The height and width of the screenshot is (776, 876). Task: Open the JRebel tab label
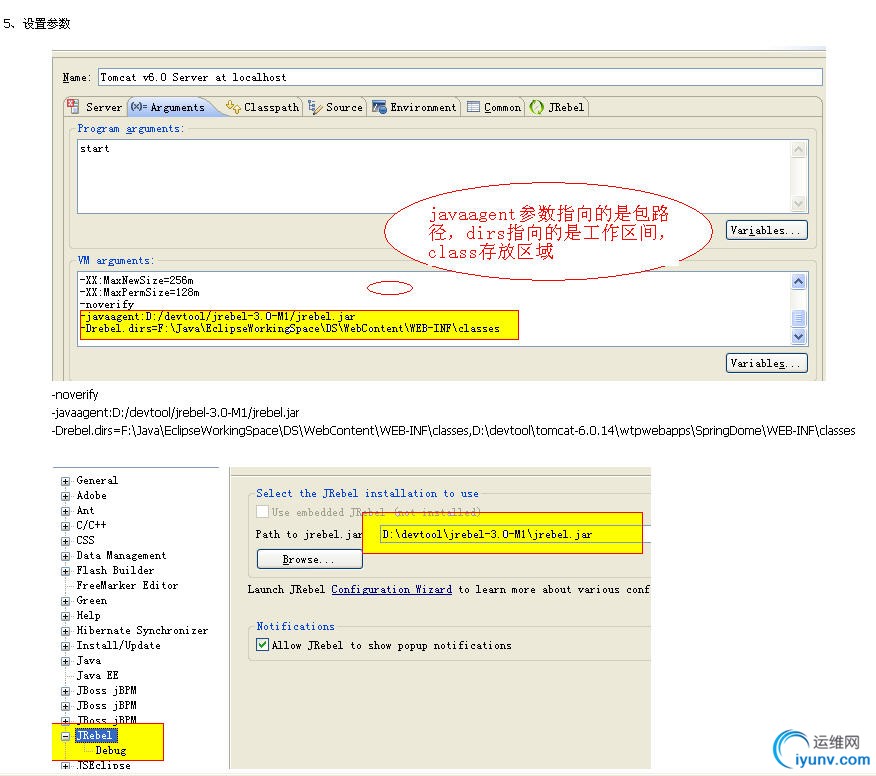point(566,107)
